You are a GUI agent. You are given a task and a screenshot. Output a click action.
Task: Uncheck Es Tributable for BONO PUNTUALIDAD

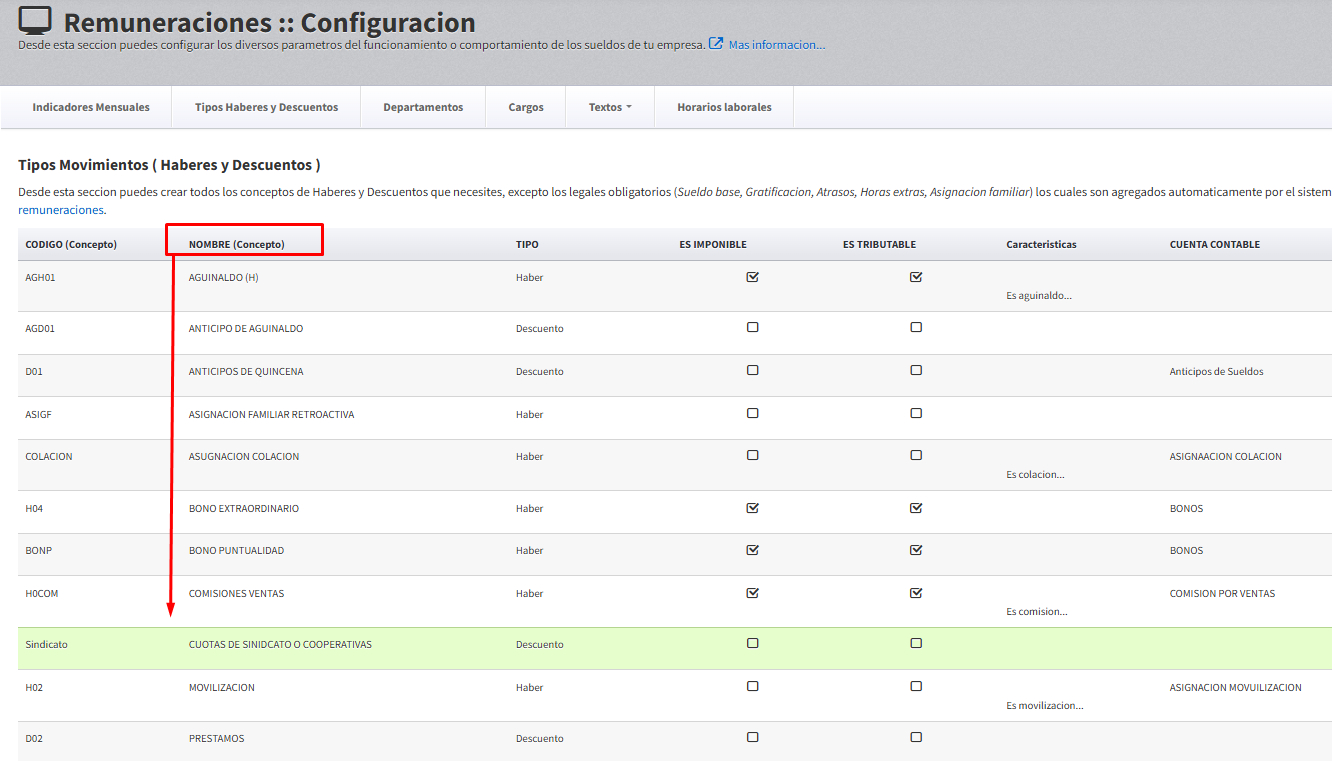[x=916, y=549]
